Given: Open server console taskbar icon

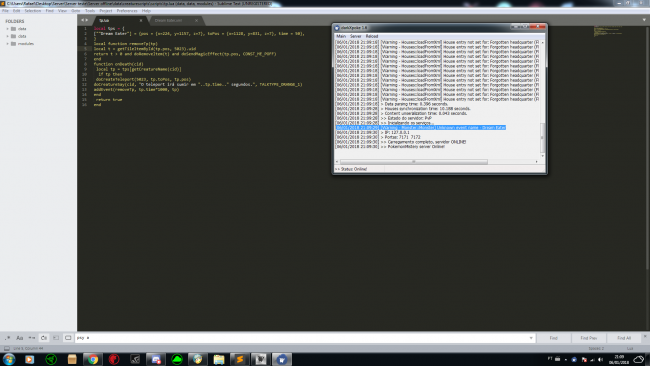Looking at the screenshot, I should pos(281,359).
